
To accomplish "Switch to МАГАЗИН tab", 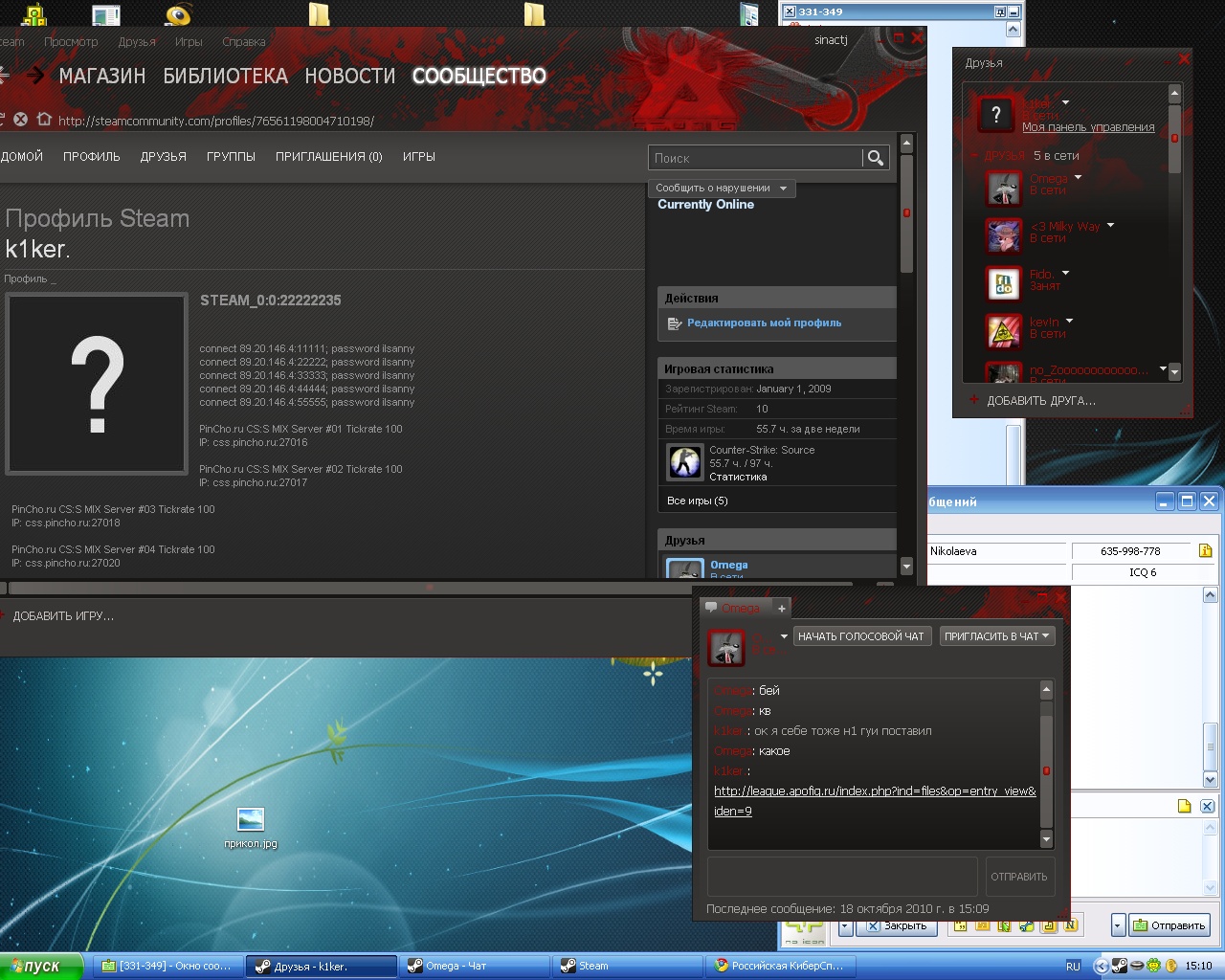I will [102, 76].
